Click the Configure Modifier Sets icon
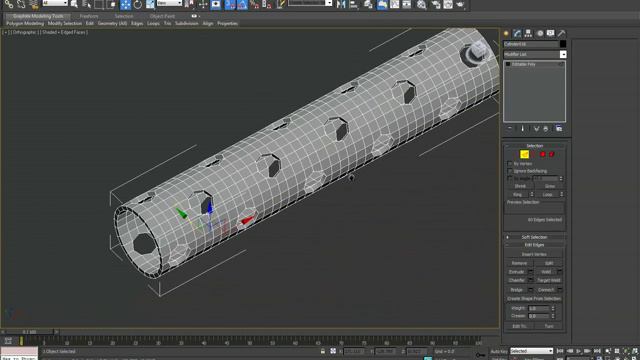Viewport: 640px width, 360px height. (559, 129)
